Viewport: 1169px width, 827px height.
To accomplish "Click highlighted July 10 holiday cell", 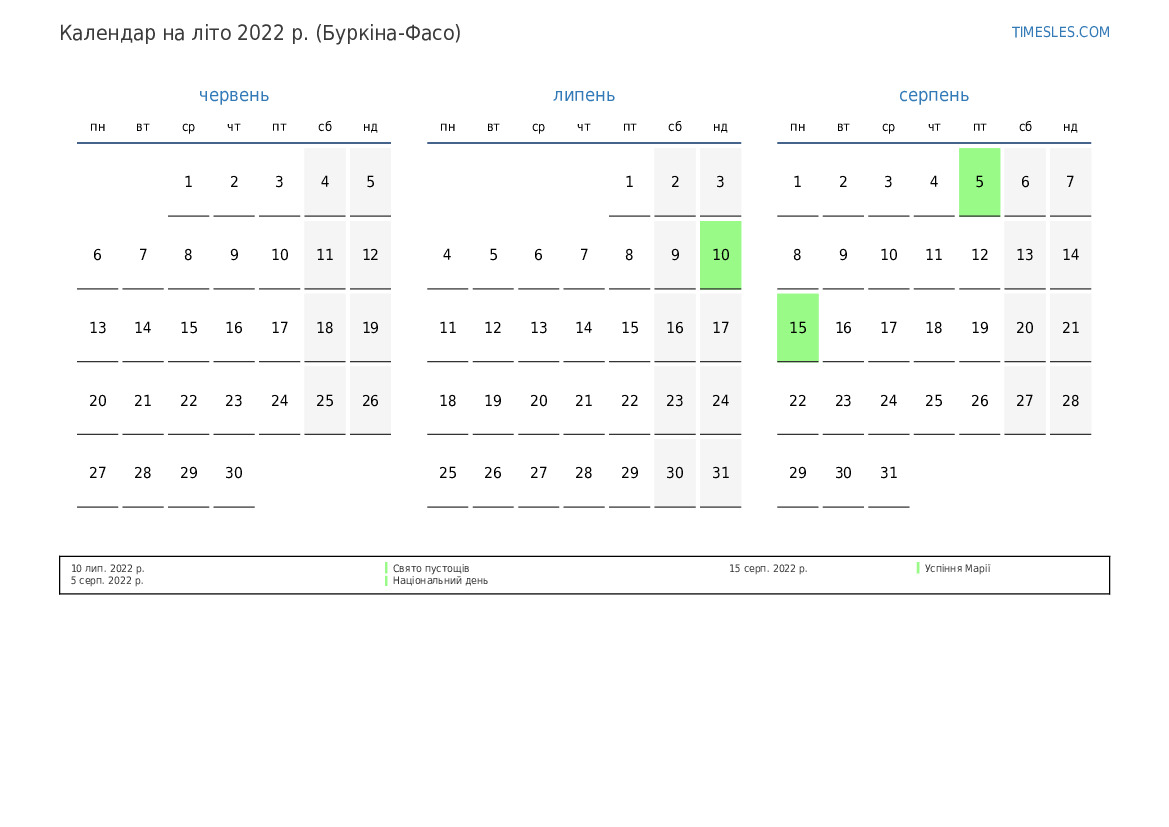I will (720, 255).
